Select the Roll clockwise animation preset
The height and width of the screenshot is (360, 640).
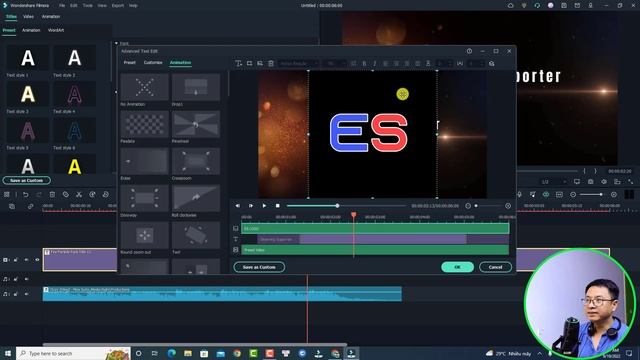[x=196, y=198]
